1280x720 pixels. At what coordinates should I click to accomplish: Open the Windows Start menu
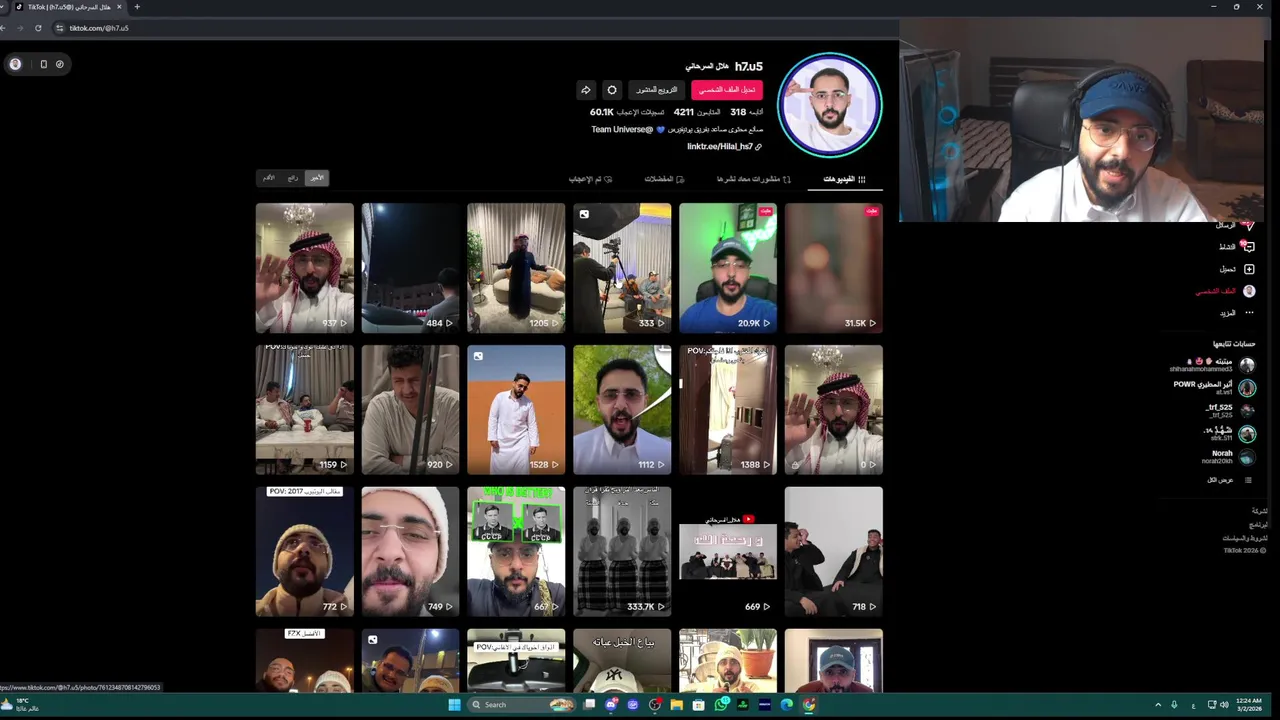(454, 705)
